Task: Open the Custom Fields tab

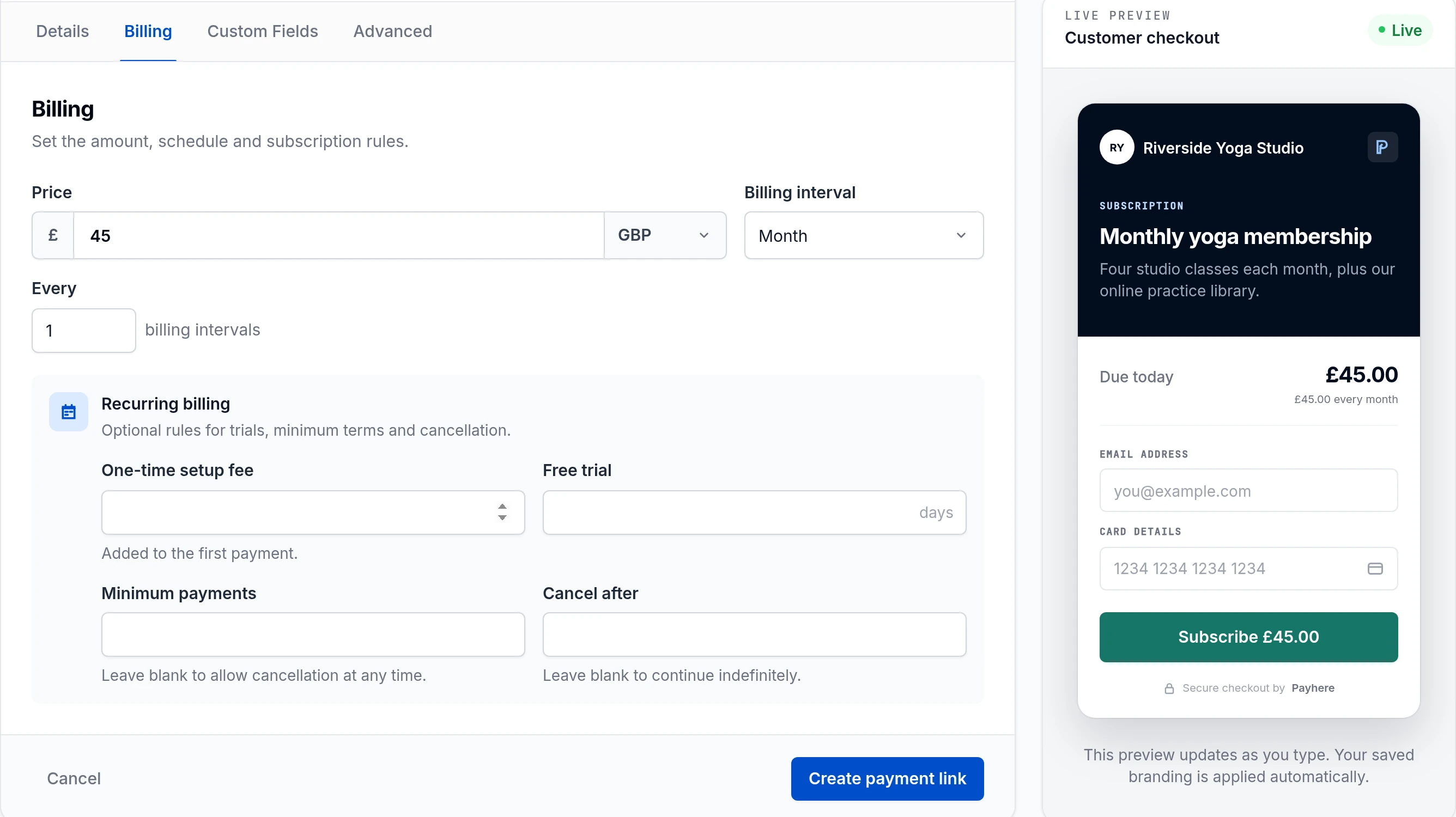Action: click(x=262, y=31)
